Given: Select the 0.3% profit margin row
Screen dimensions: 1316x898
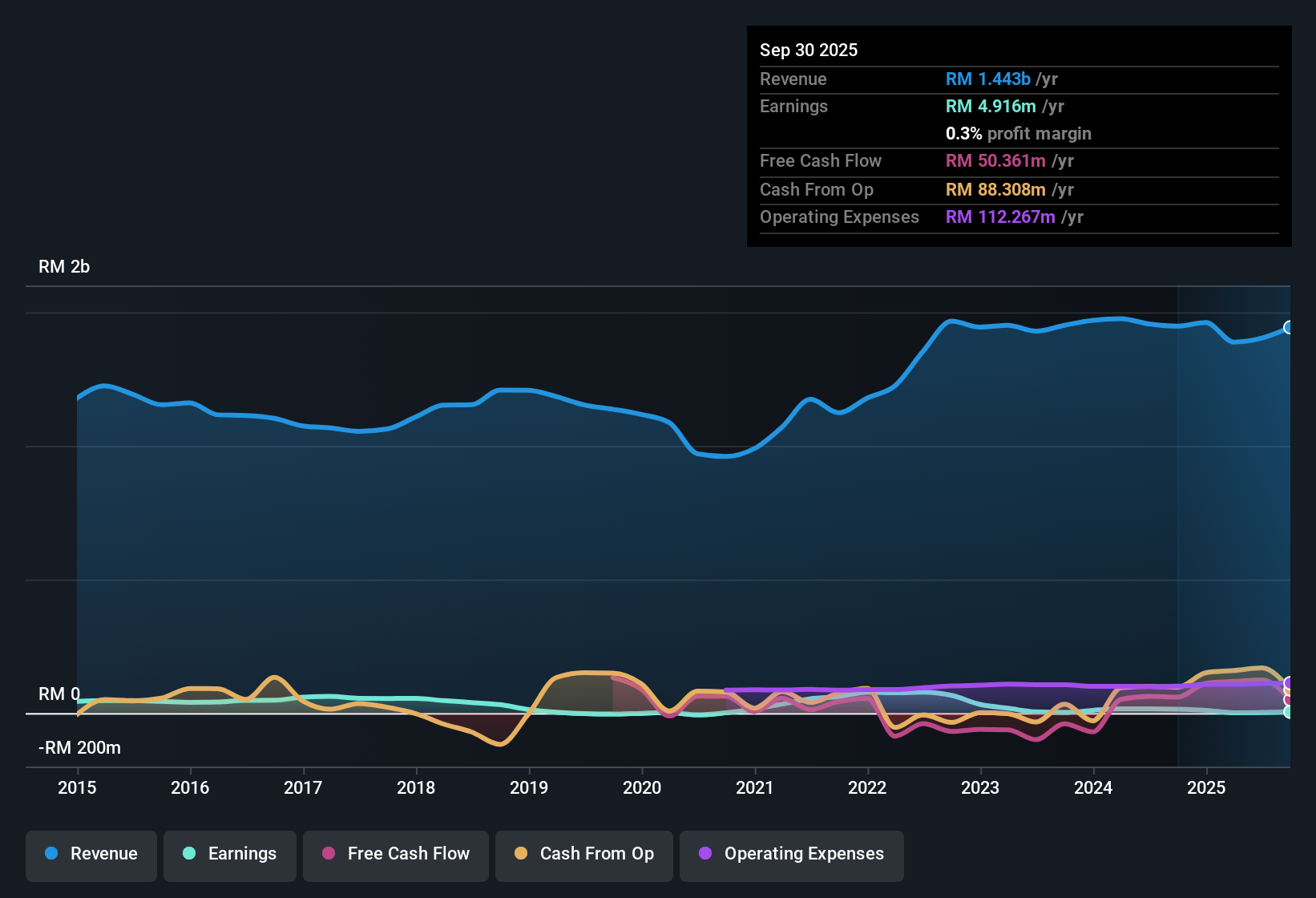Looking at the screenshot, I should click(x=1018, y=133).
